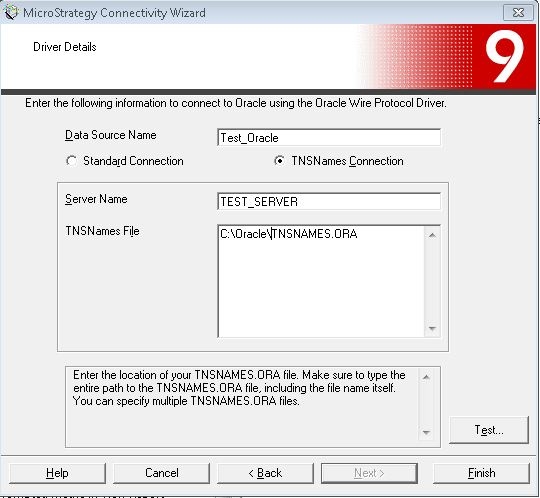
Task: Close the Connectivity Wizard window
Action: [518, 13]
